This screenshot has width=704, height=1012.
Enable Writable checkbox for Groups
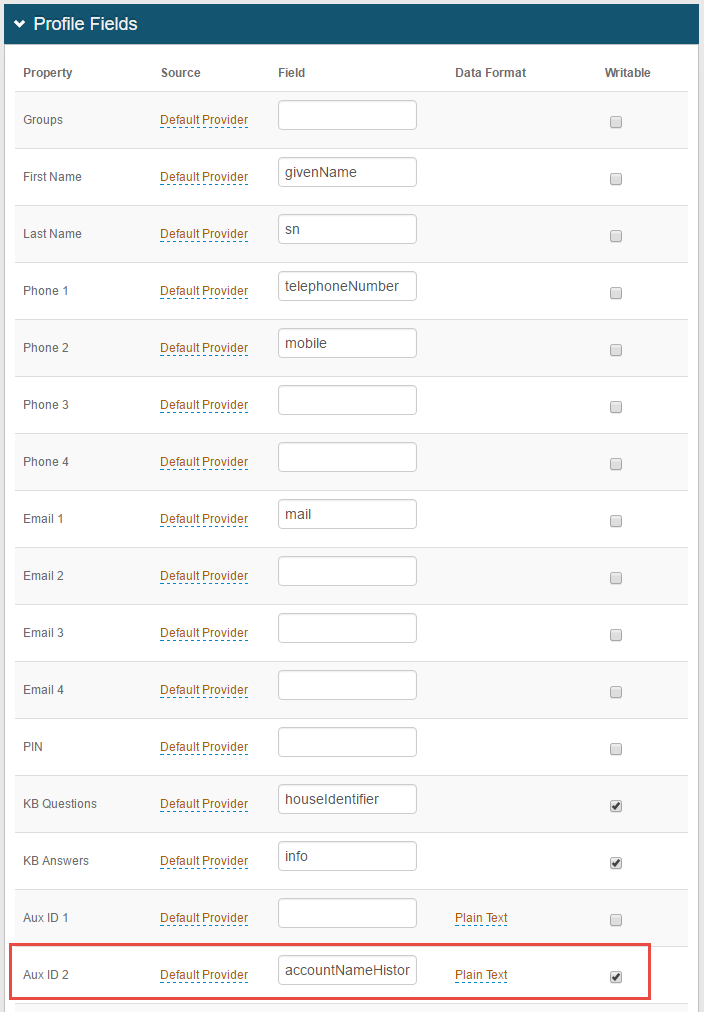click(x=616, y=122)
